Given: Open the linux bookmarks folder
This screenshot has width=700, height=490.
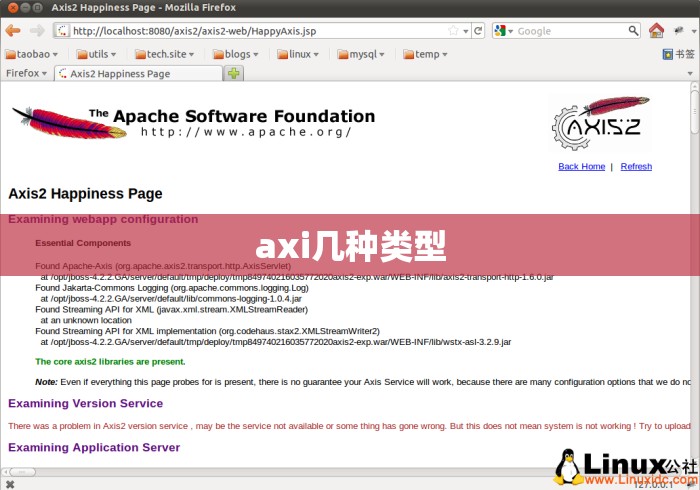Looking at the screenshot, I should [x=298, y=54].
